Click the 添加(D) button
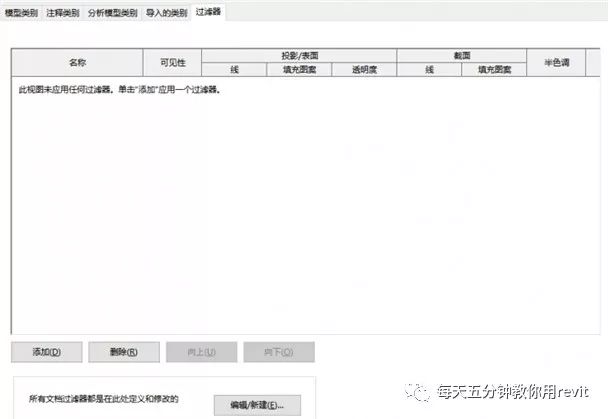This screenshot has width=608, height=419. (x=47, y=352)
